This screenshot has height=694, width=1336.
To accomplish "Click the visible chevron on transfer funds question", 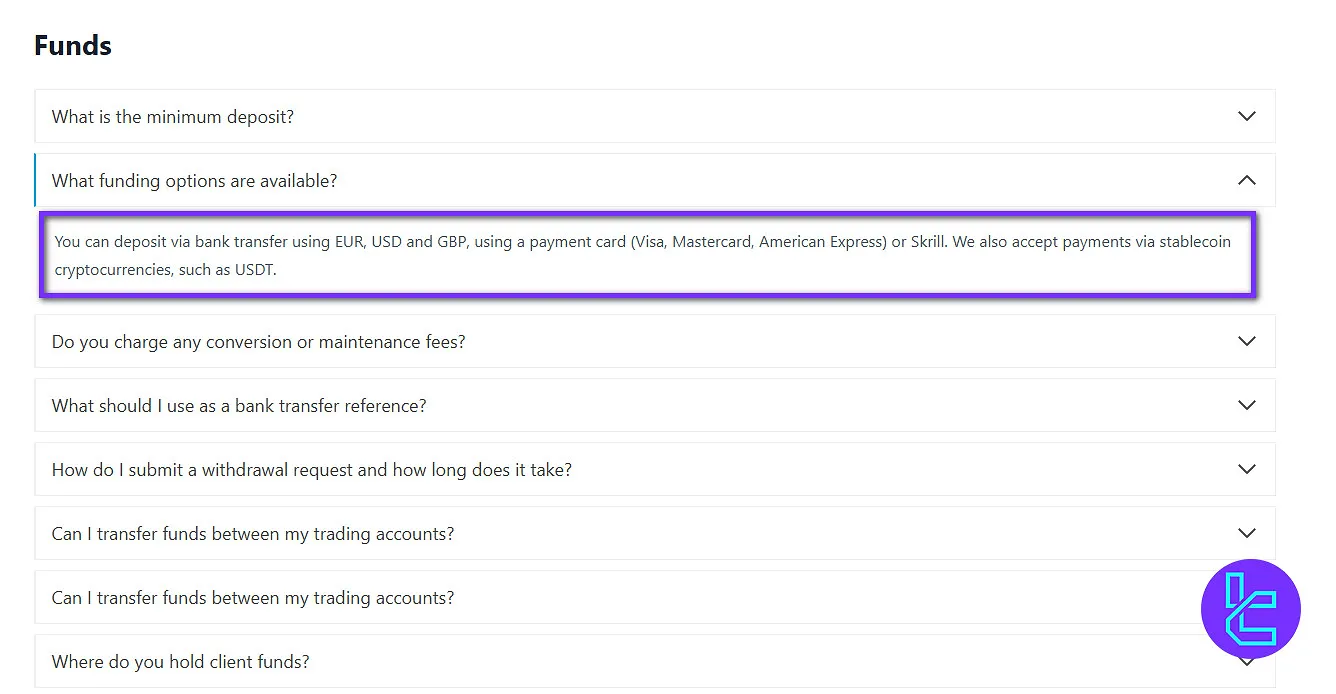I will click(1246, 533).
